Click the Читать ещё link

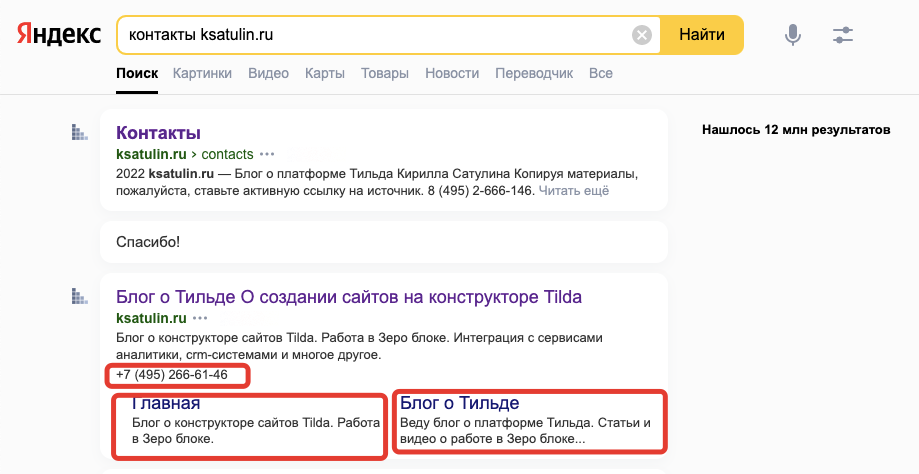574,190
